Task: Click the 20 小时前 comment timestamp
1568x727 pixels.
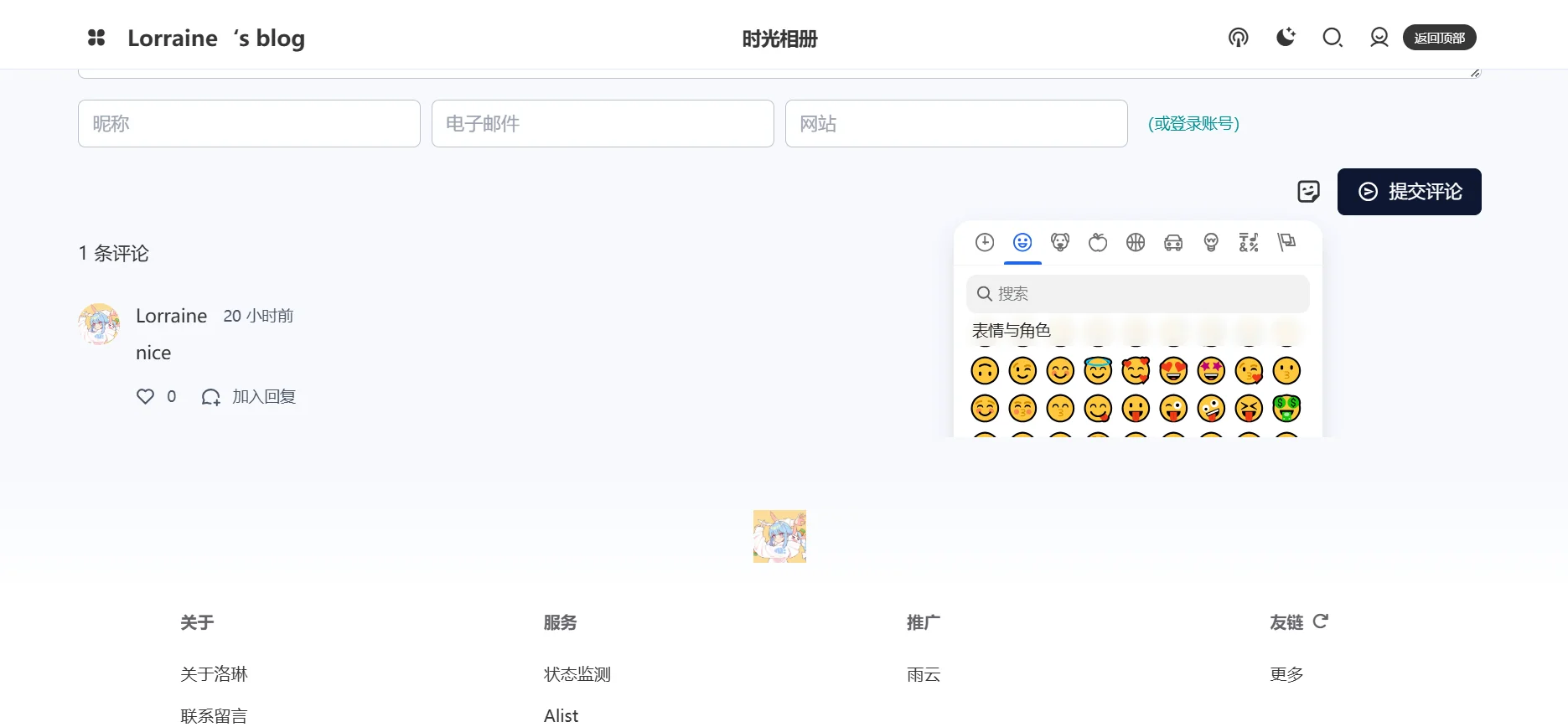Action: (x=258, y=316)
